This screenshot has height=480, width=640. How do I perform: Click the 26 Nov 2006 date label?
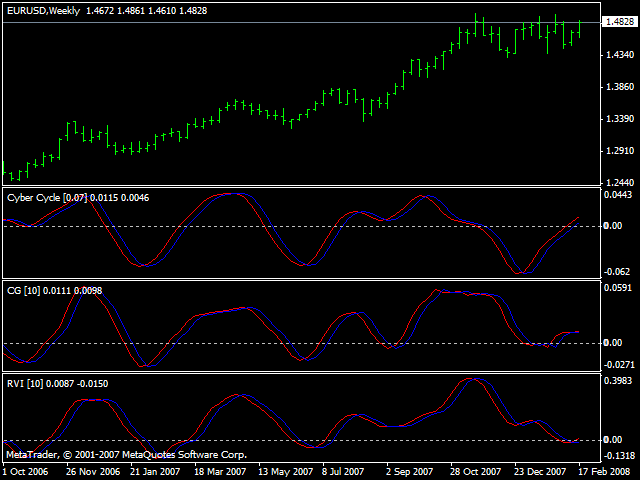93,472
